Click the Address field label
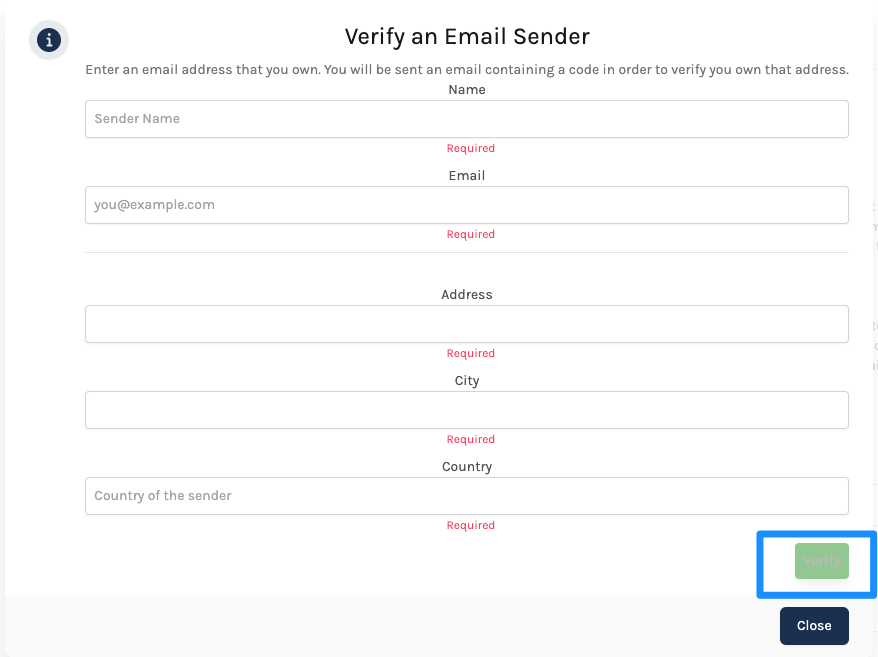This screenshot has width=878, height=657. tap(466, 295)
